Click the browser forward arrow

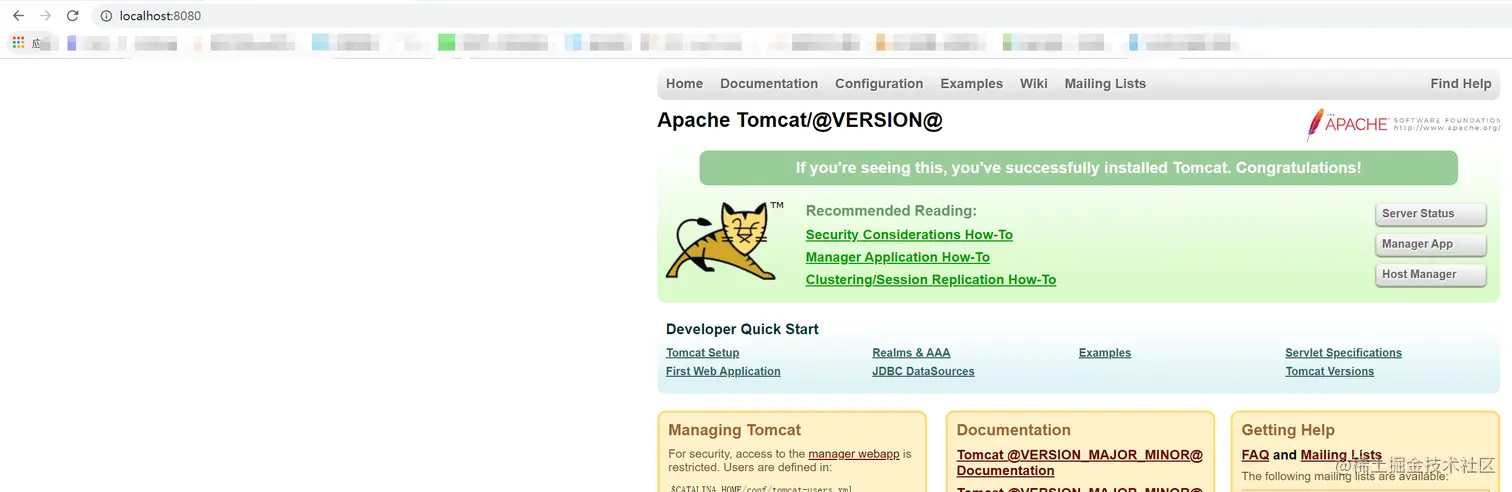[45, 16]
